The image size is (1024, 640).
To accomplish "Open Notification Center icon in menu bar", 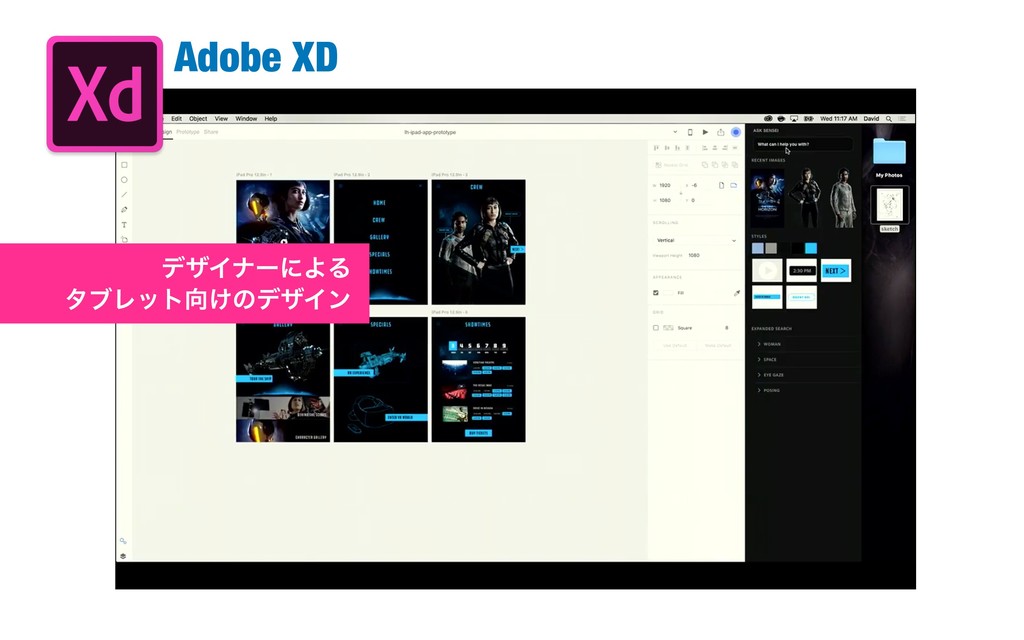I will [903, 119].
